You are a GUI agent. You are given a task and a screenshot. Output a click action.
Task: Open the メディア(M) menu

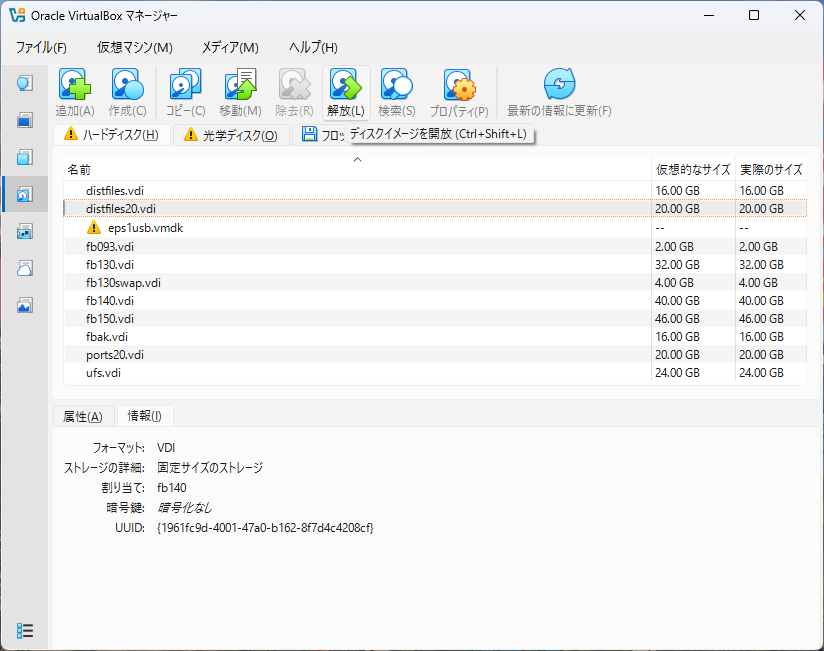pyautogui.click(x=230, y=48)
